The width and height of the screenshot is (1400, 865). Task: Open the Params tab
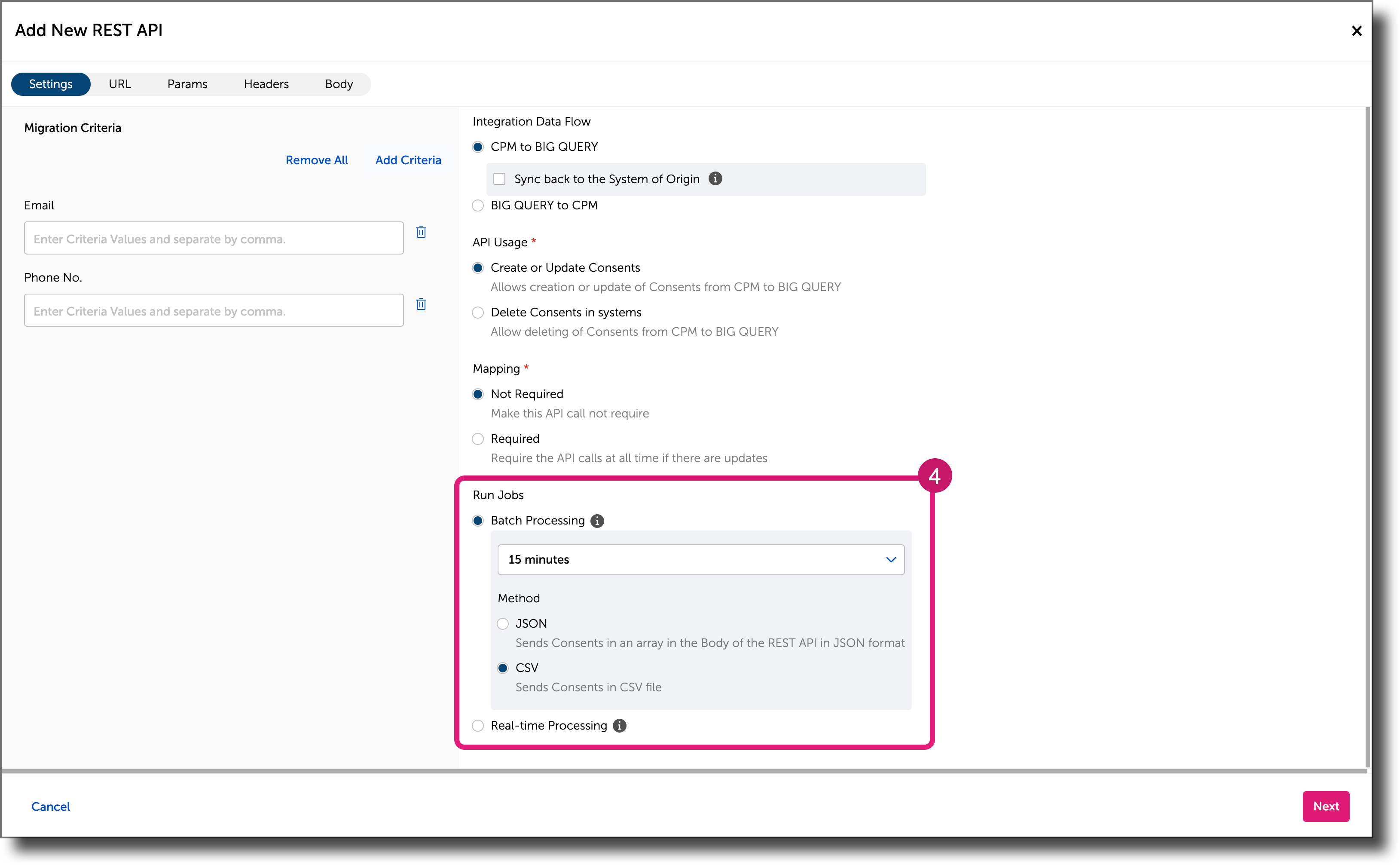(x=187, y=84)
